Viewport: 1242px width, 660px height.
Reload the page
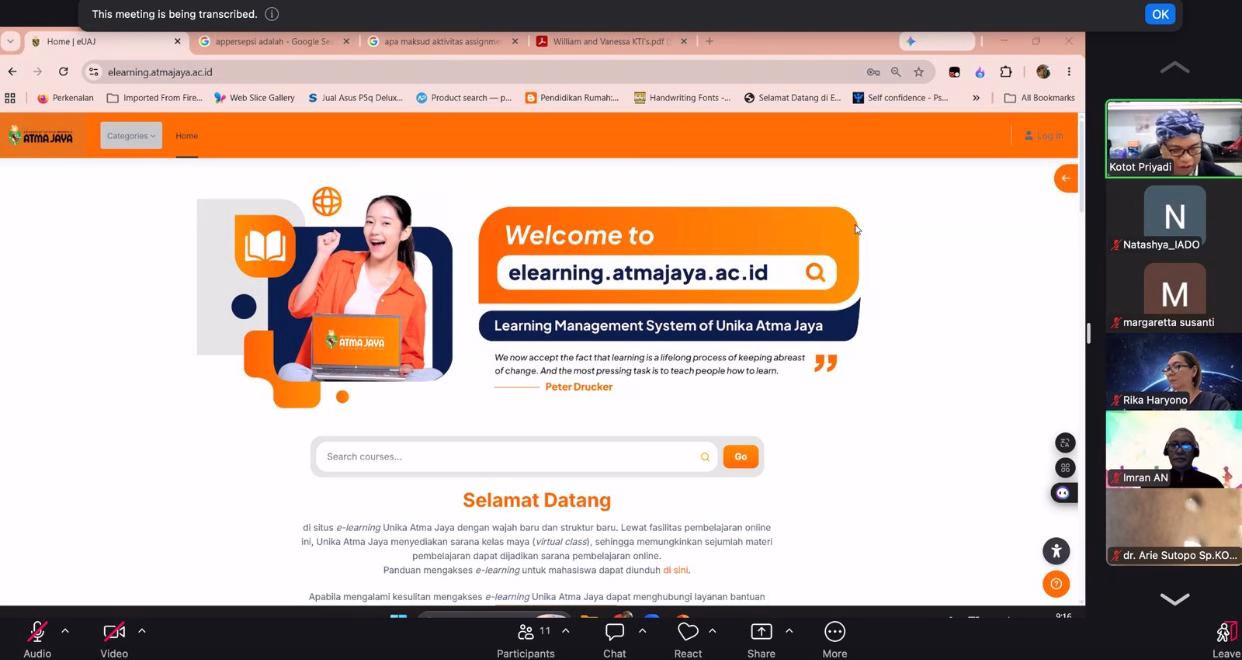pos(63,72)
